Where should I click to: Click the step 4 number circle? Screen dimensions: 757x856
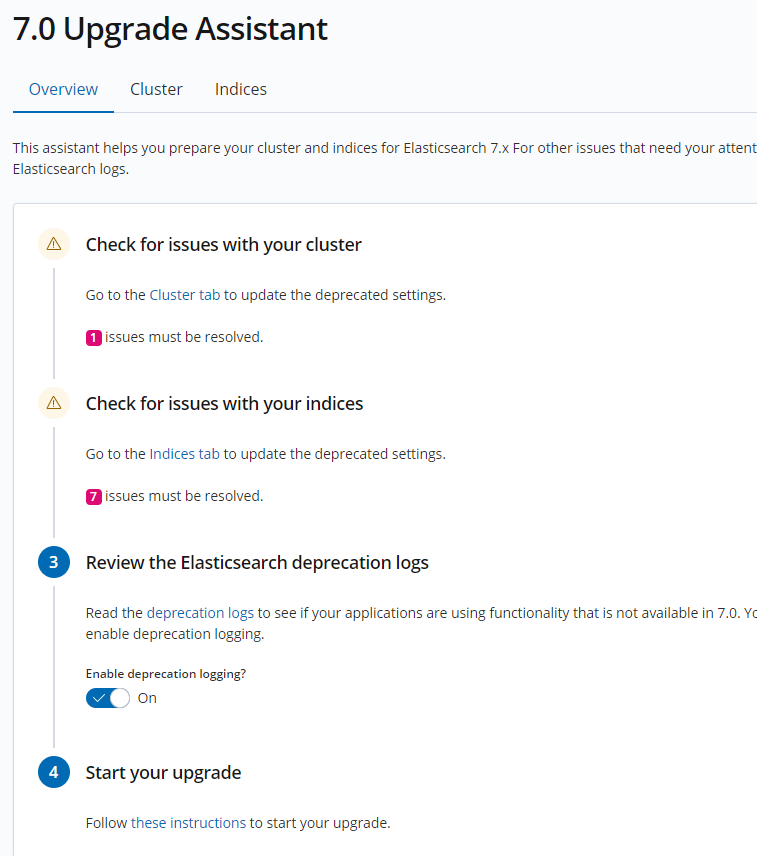tap(54, 772)
